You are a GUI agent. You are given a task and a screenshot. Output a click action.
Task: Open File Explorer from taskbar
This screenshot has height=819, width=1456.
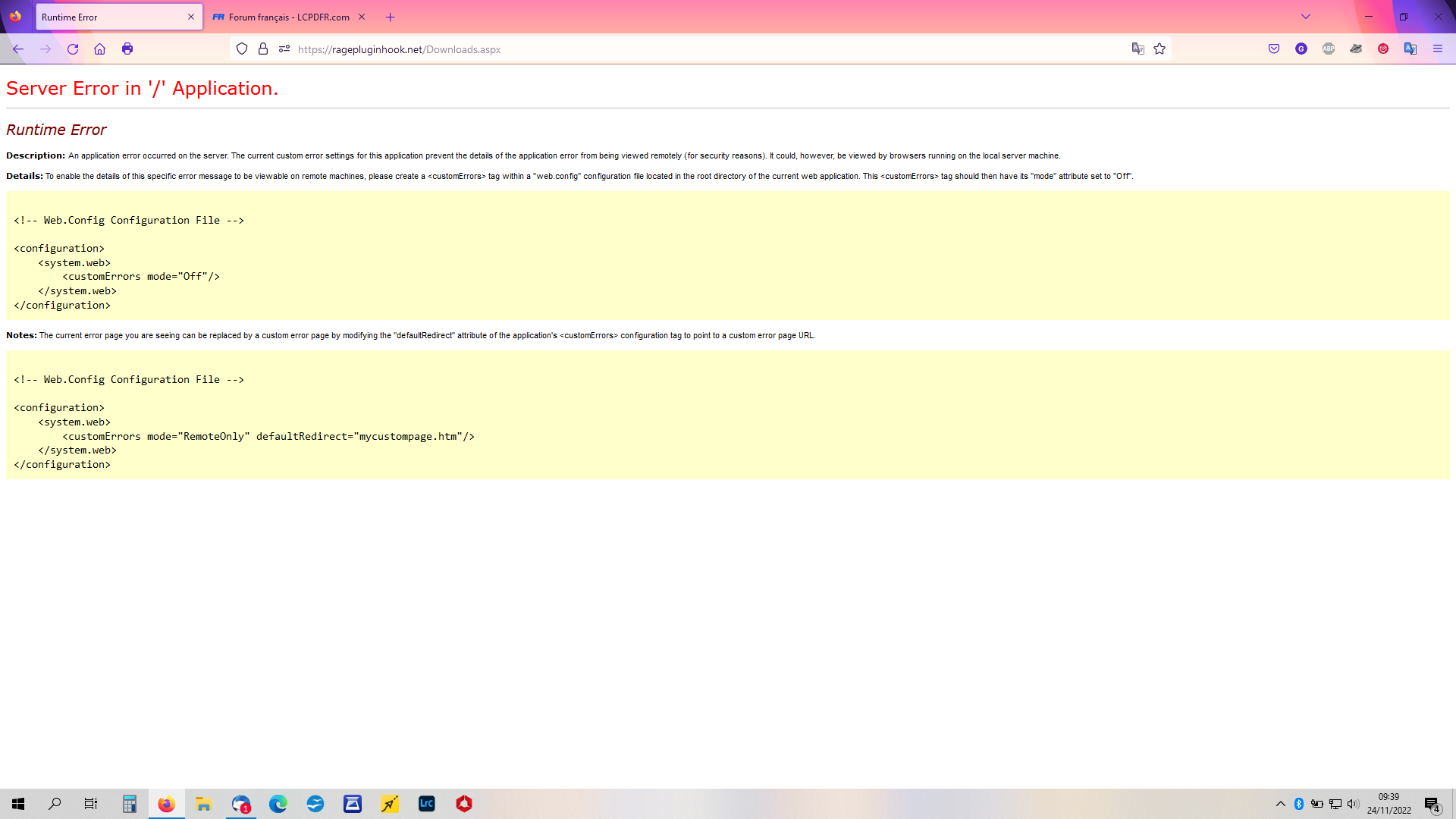[203, 804]
